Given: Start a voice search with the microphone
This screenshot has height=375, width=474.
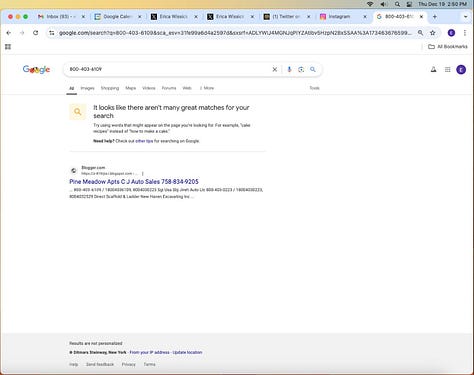Looking at the screenshot, I should (x=289, y=69).
